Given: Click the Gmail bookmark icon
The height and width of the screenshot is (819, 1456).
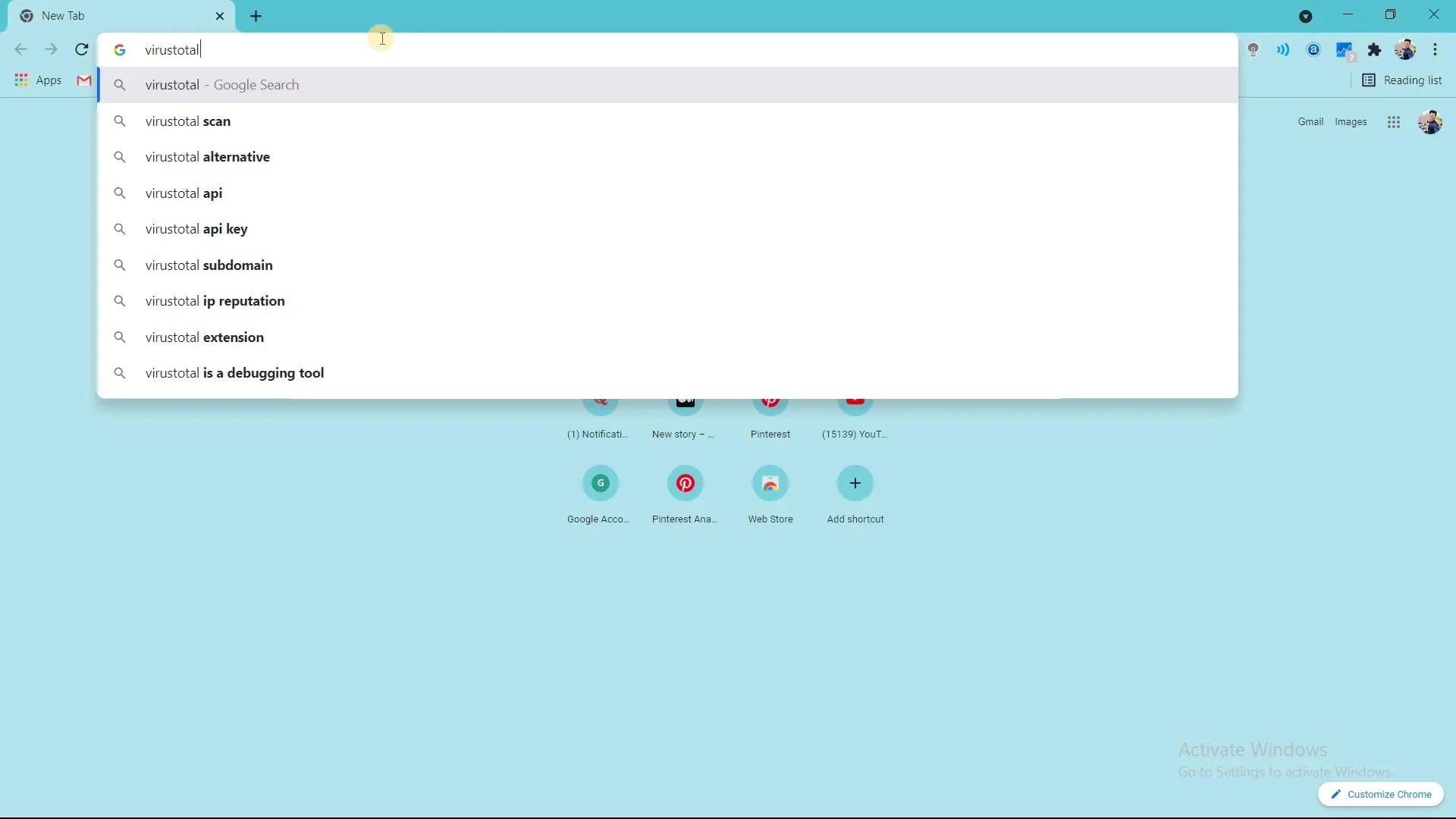Looking at the screenshot, I should point(84,80).
